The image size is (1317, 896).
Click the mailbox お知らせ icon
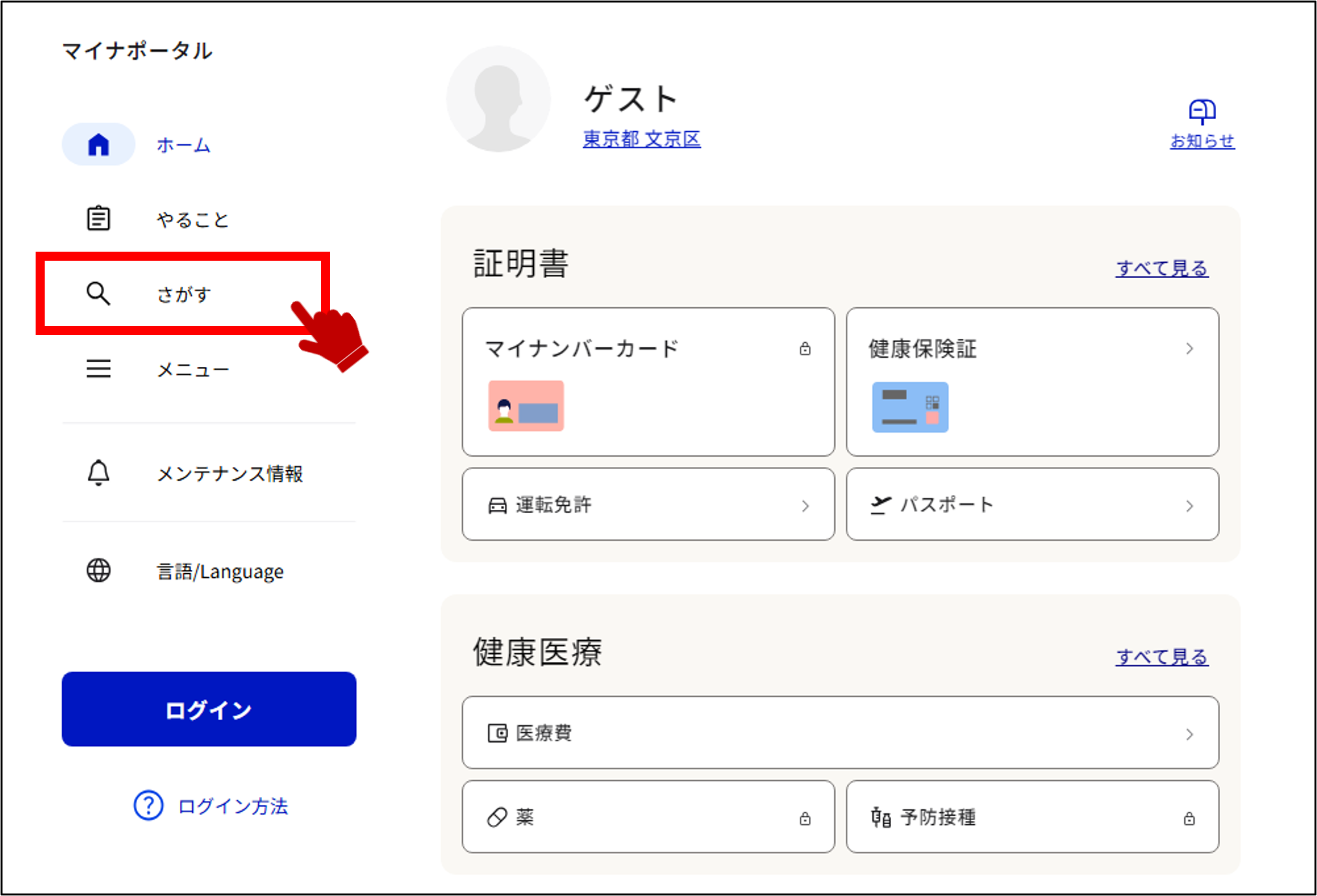(1202, 111)
